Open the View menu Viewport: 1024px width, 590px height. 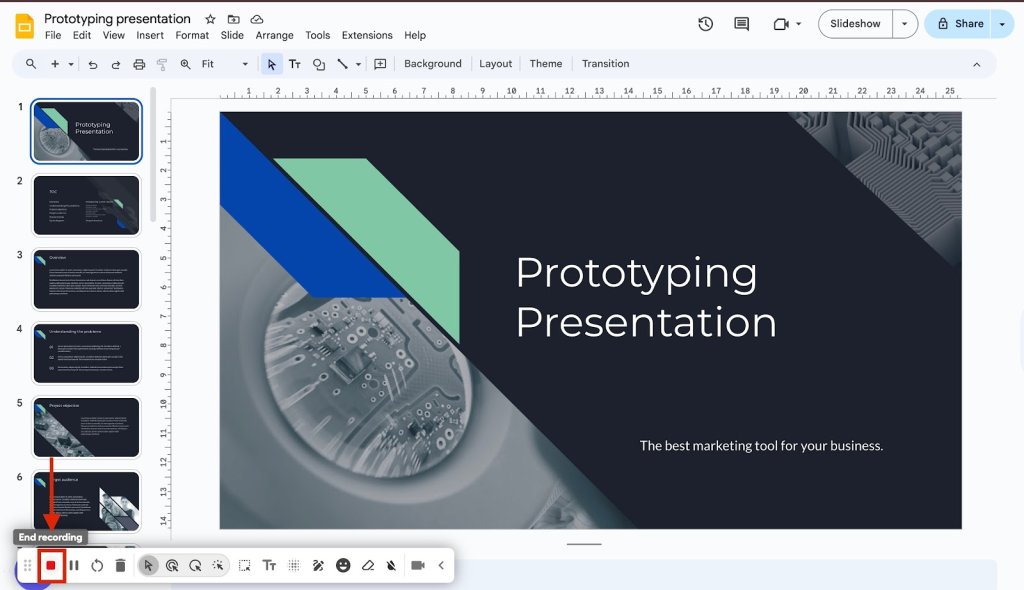point(114,35)
